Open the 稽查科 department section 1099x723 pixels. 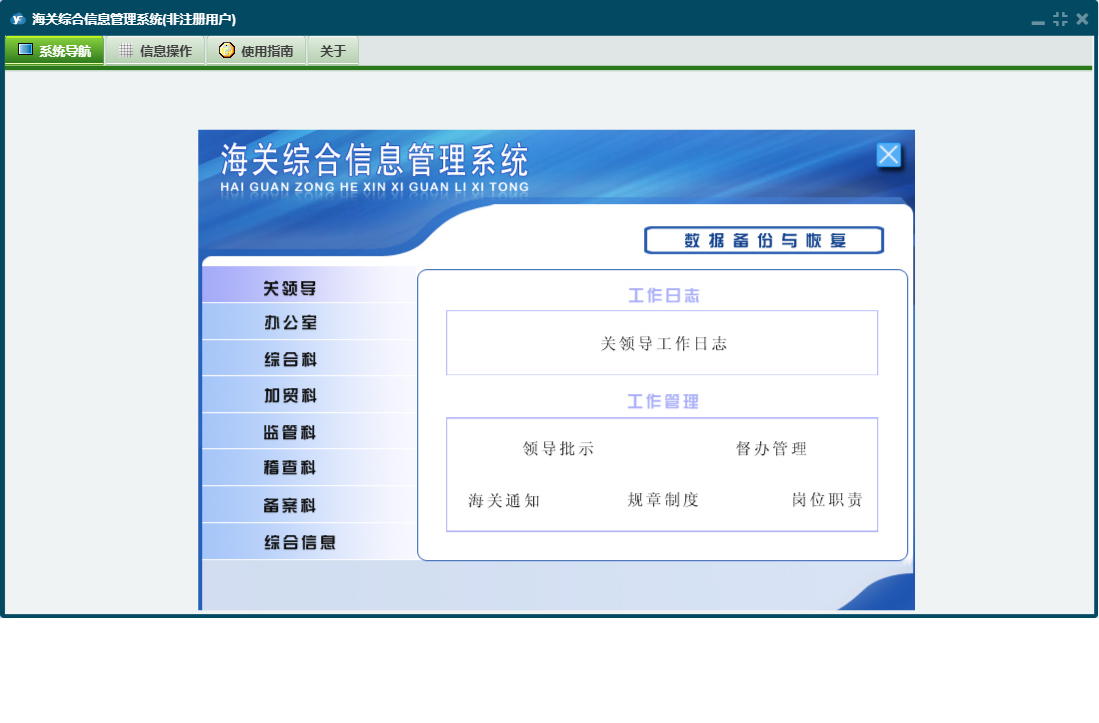(290, 468)
